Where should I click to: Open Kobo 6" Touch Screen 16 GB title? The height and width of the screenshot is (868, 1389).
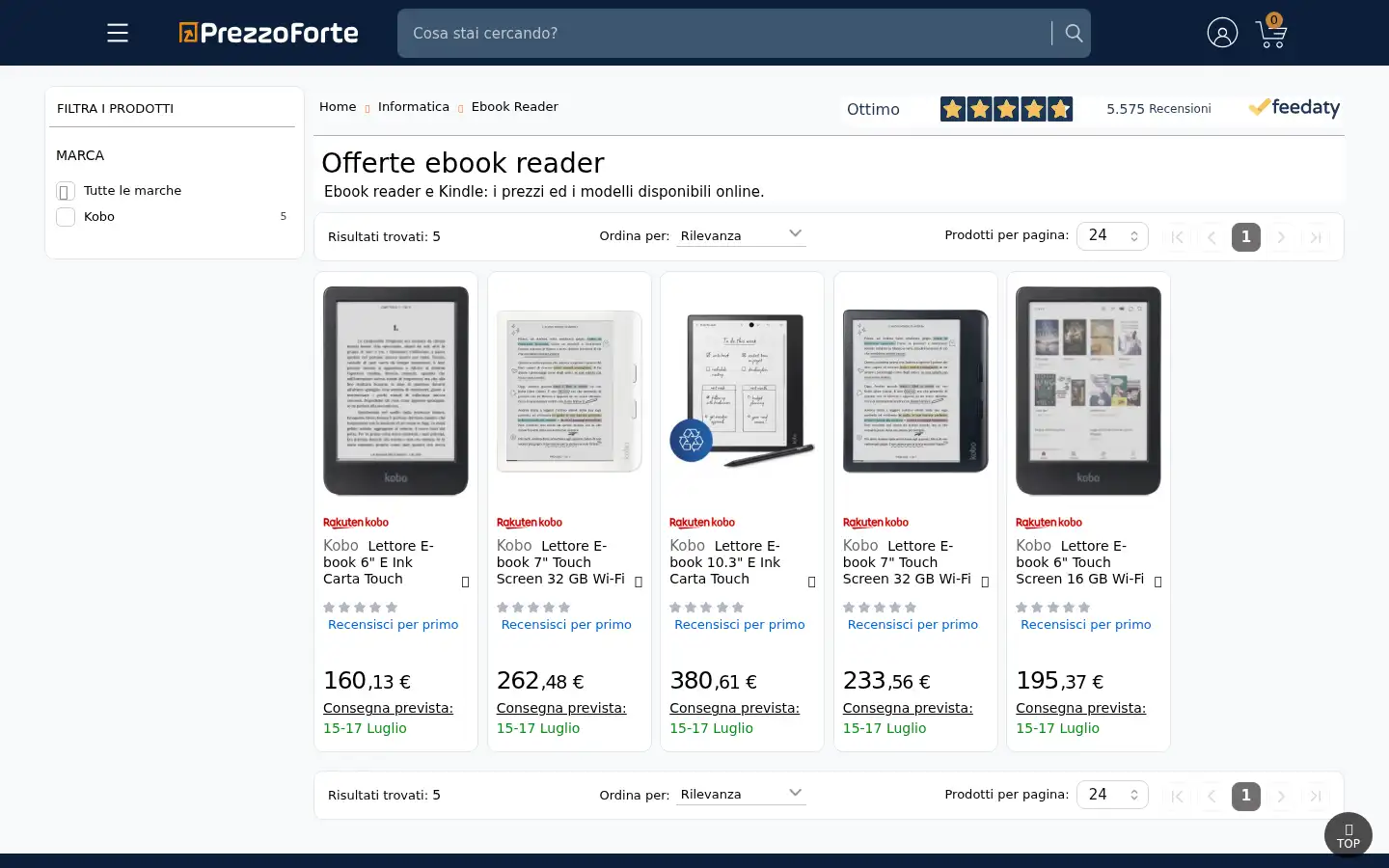(1079, 562)
